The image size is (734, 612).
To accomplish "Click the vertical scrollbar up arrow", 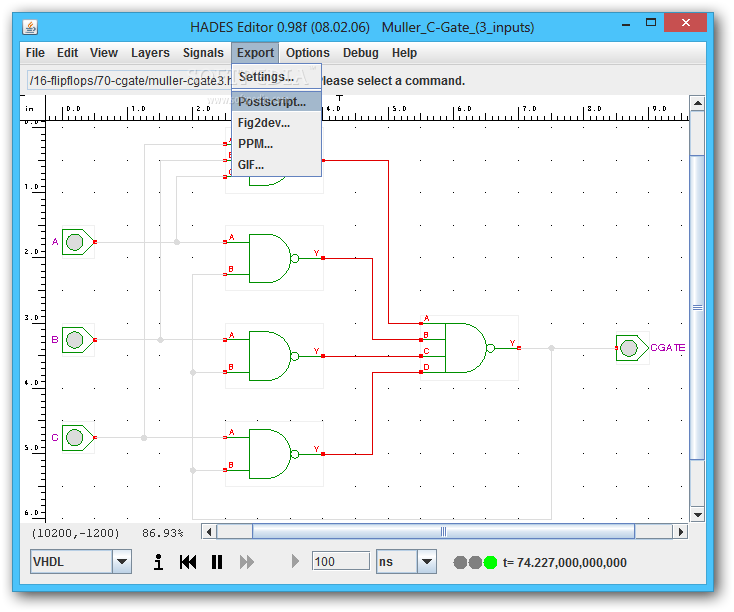I will pos(697,103).
